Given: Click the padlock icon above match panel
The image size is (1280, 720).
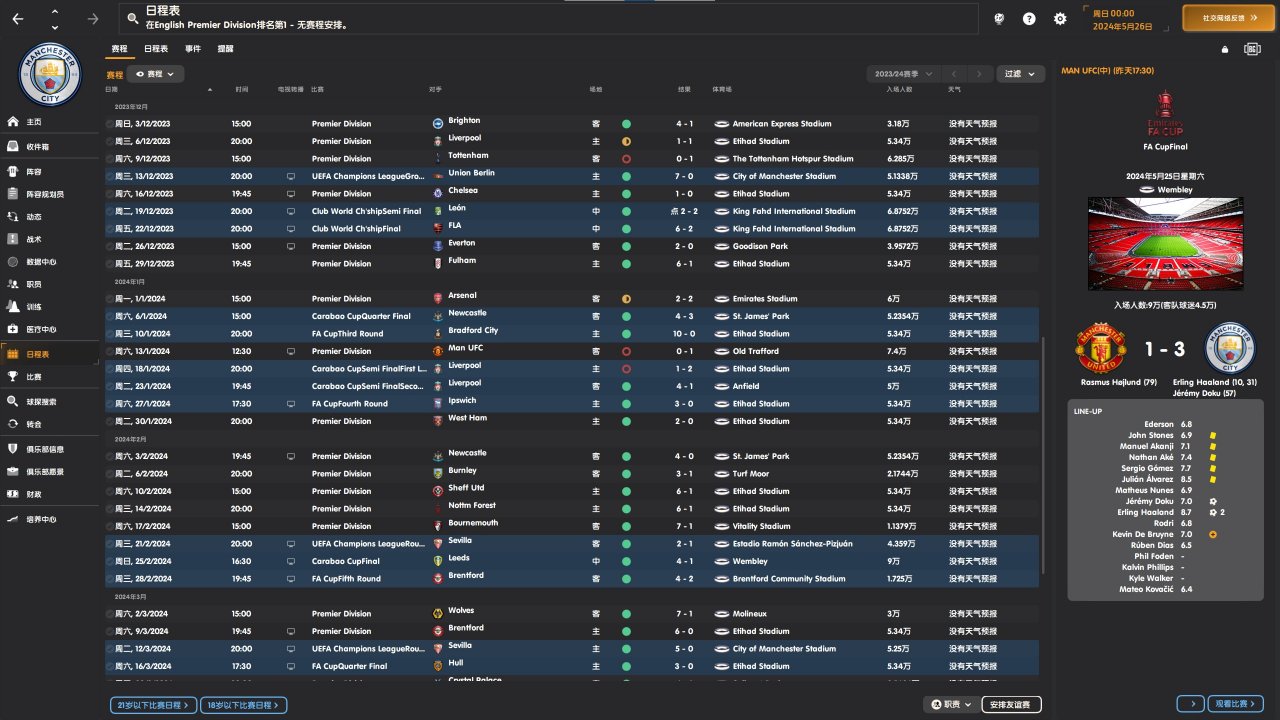Looking at the screenshot, I should [1225, 49].
